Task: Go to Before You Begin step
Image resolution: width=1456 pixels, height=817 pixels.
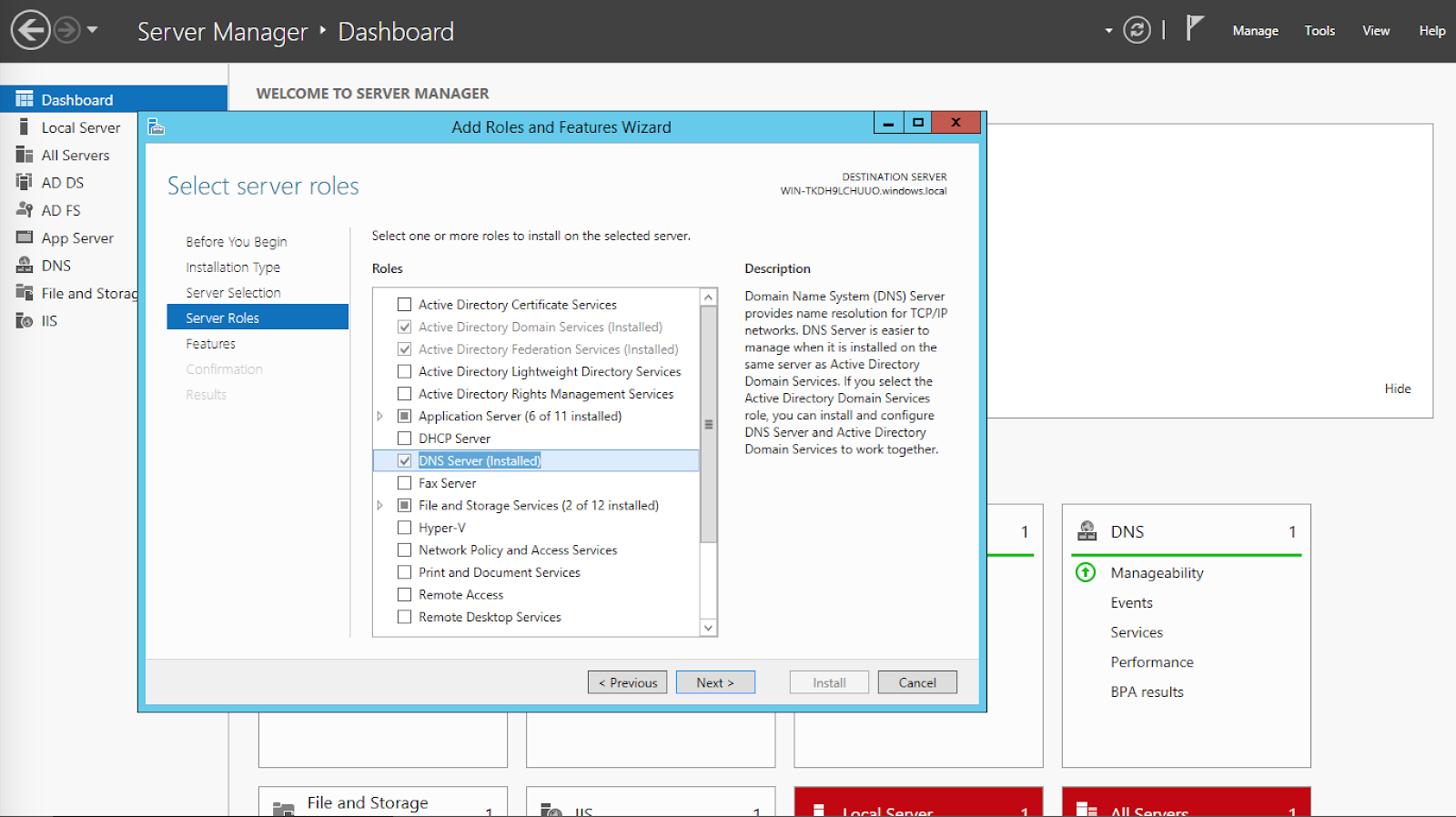Action: click(x=237, y=242)
